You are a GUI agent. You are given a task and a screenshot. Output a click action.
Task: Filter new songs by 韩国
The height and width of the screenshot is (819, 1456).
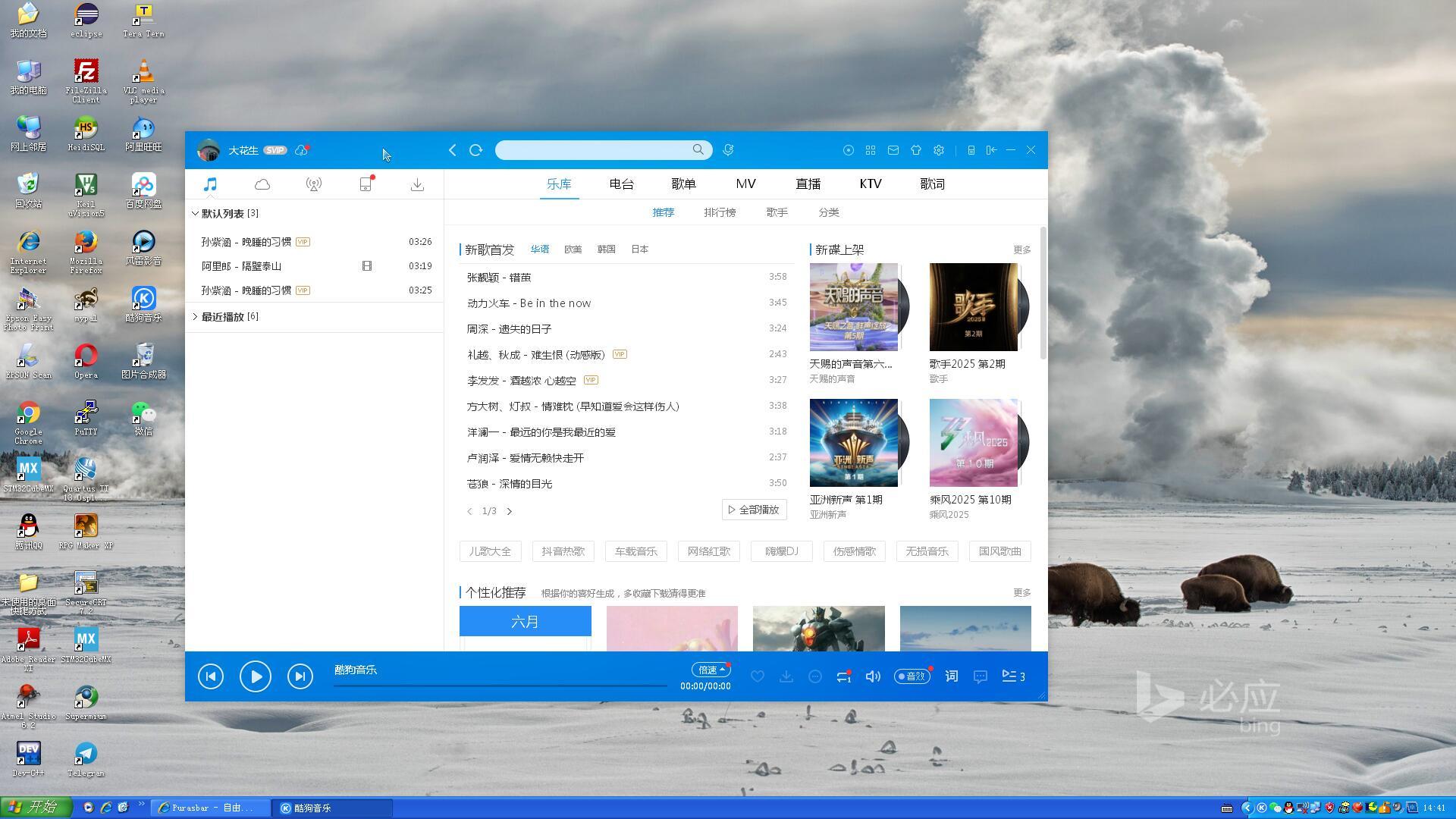606,249
